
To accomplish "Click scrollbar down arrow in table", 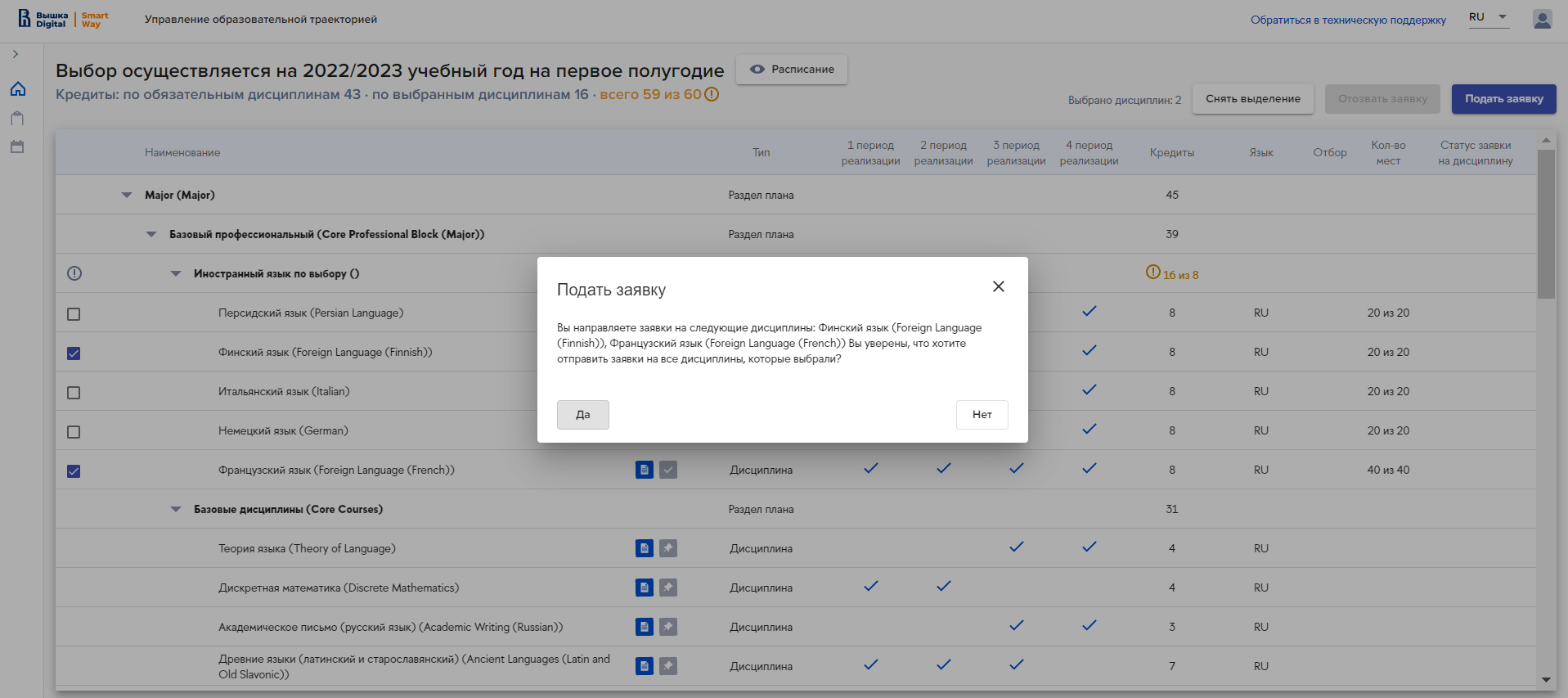I will (x=1545, y=679).
